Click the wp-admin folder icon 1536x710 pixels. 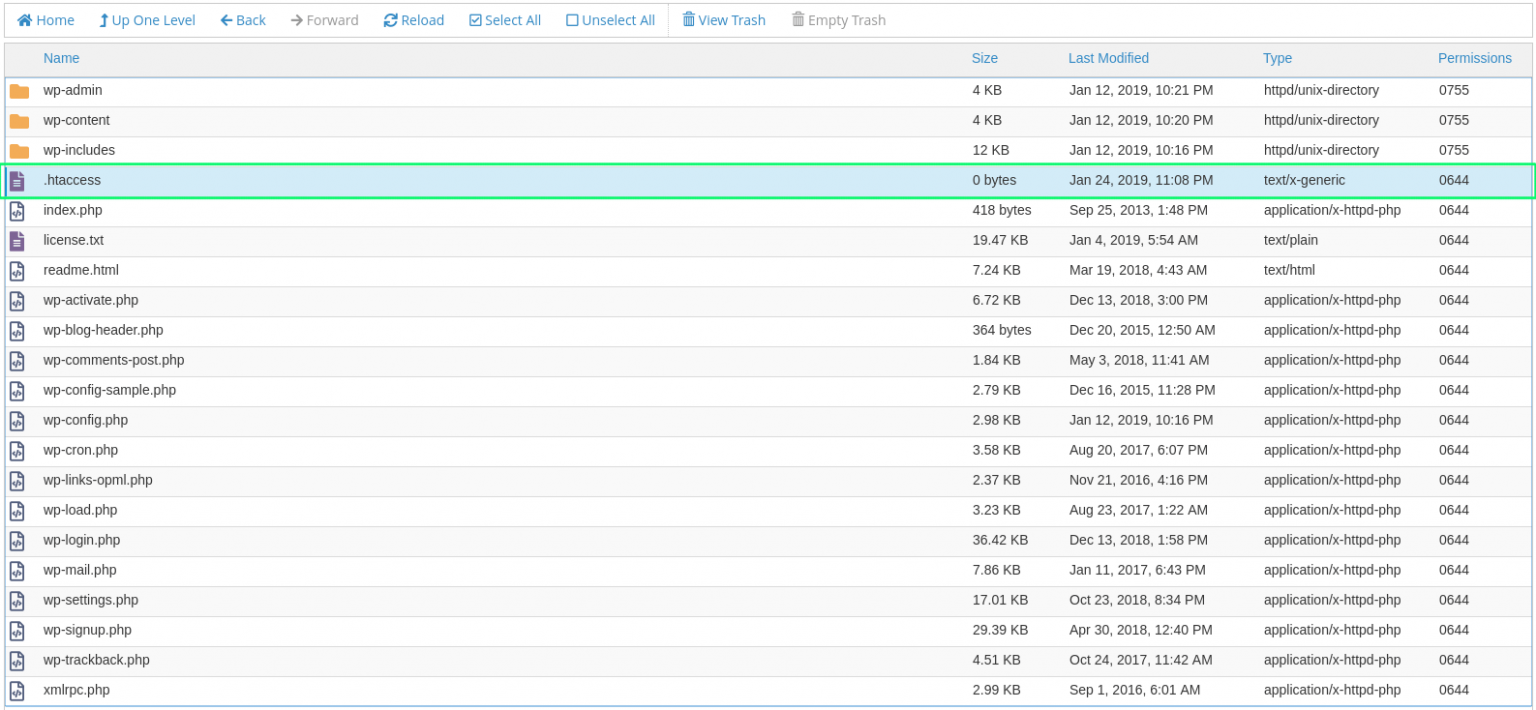click(x=19, y=91)
